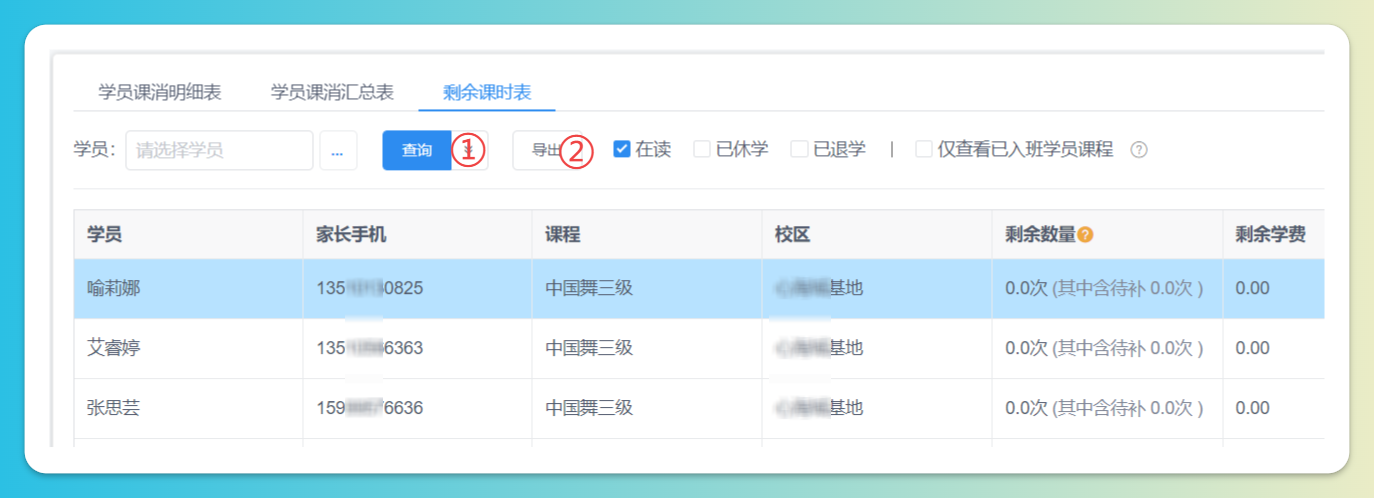Switch to 学员课消汇总表 tab
Screen dimensions: 1374x498
coord(332,93)
